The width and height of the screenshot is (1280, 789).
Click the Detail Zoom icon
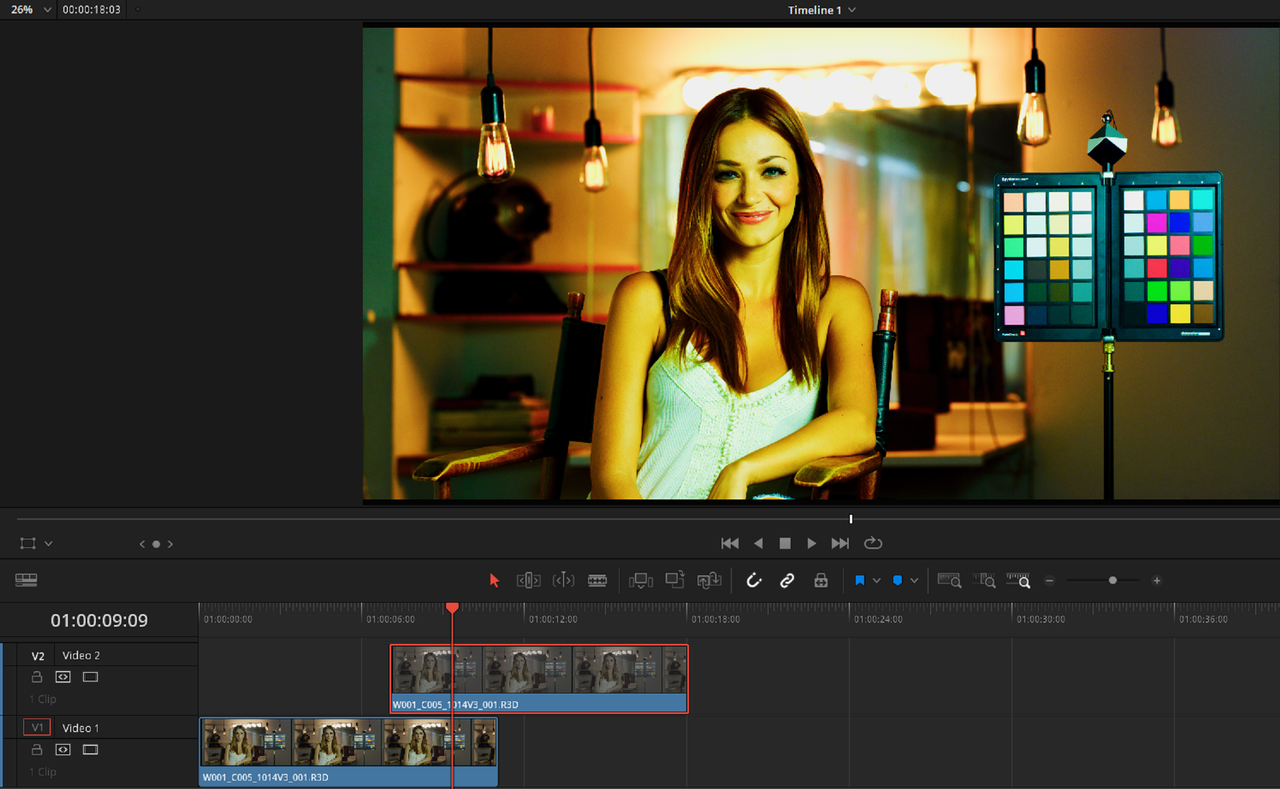pos(985,580)
